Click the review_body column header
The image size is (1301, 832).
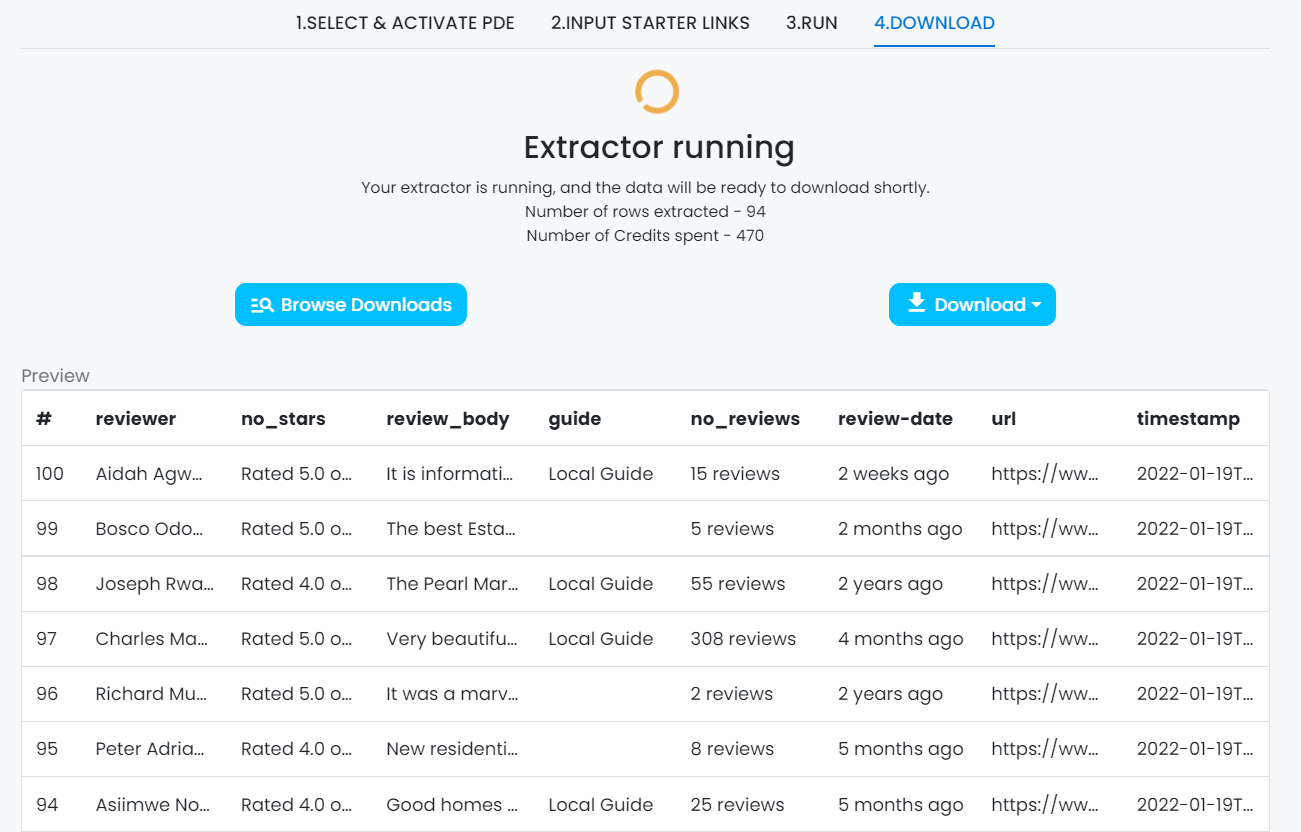[x=448, y=419]
